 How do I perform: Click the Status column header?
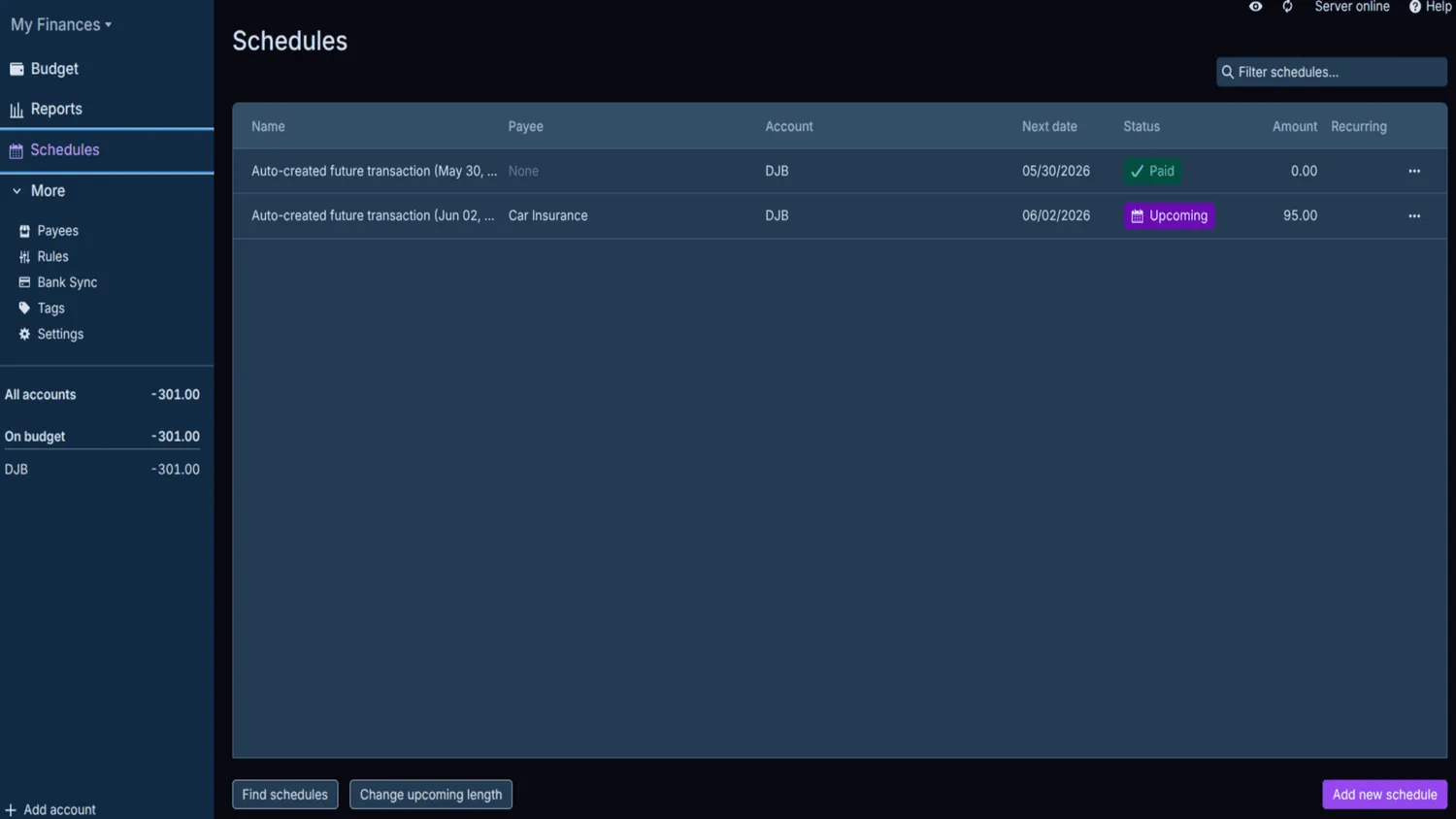point(1142,127)
